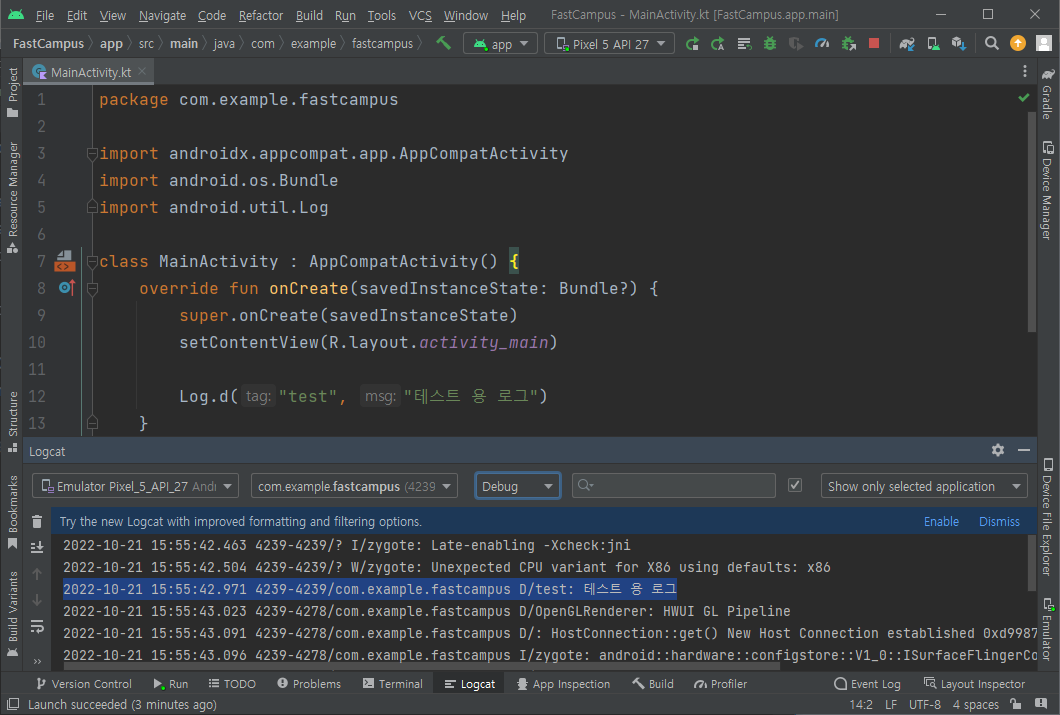
Task: Open the Build menu
Action: (309, 15)
